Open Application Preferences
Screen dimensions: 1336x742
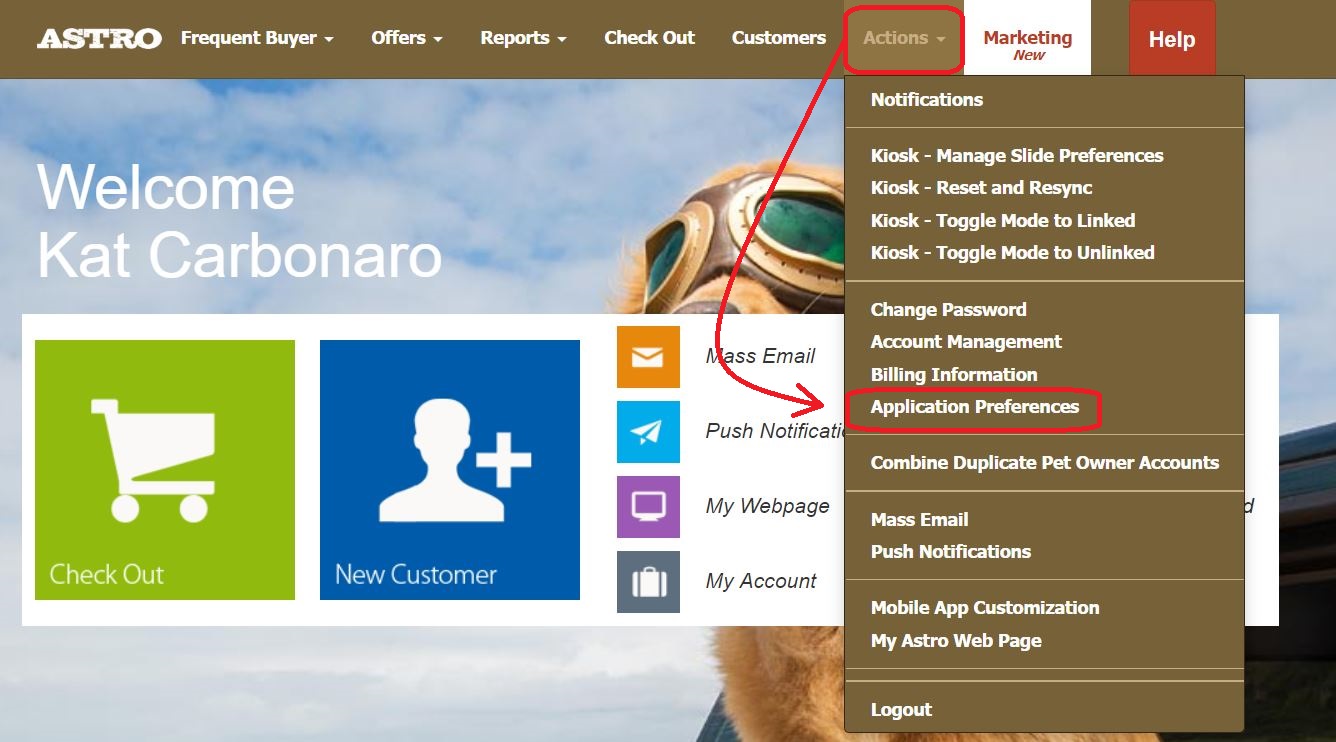pyautogui.click(x=975, y=407)
